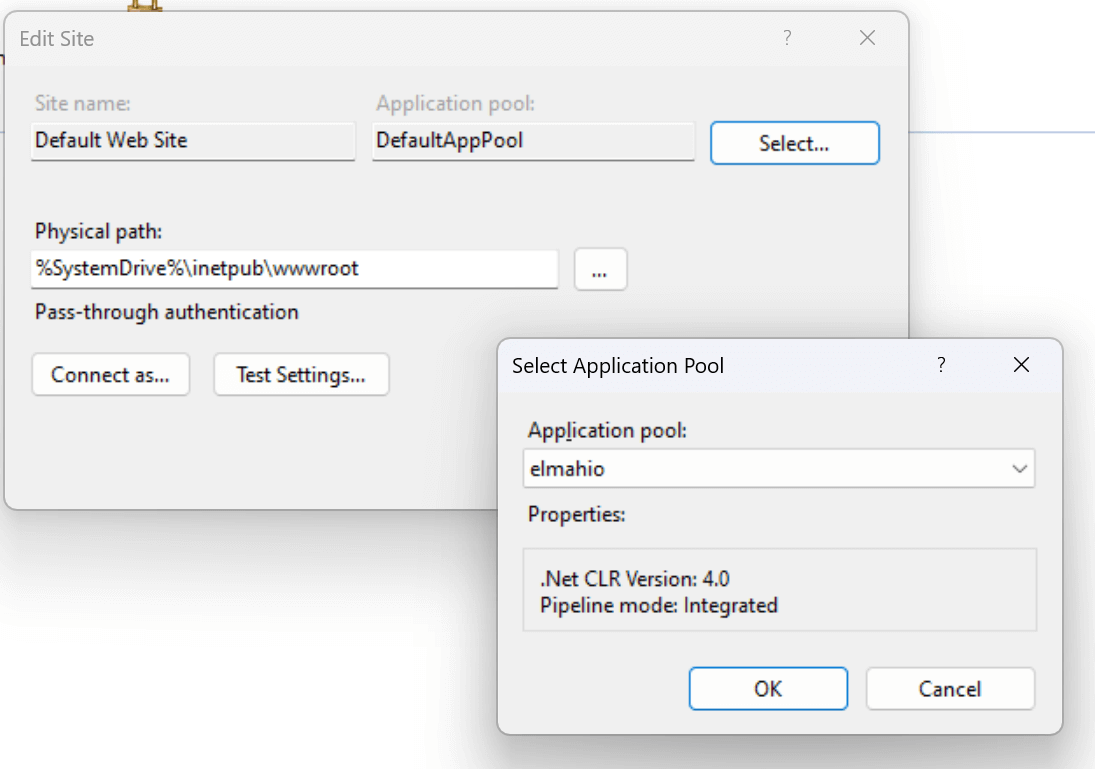Viewport: 1095px width, 769px height.
Task: Click the Connect as... button
Action: pyautogui.click(x=110, y=374)
